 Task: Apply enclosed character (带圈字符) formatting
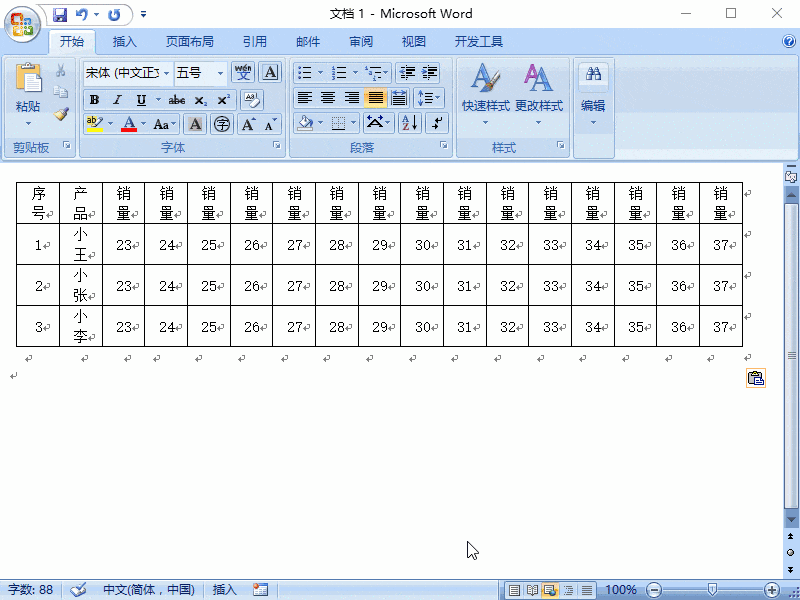pyautogui.click(x=223, y=122)
